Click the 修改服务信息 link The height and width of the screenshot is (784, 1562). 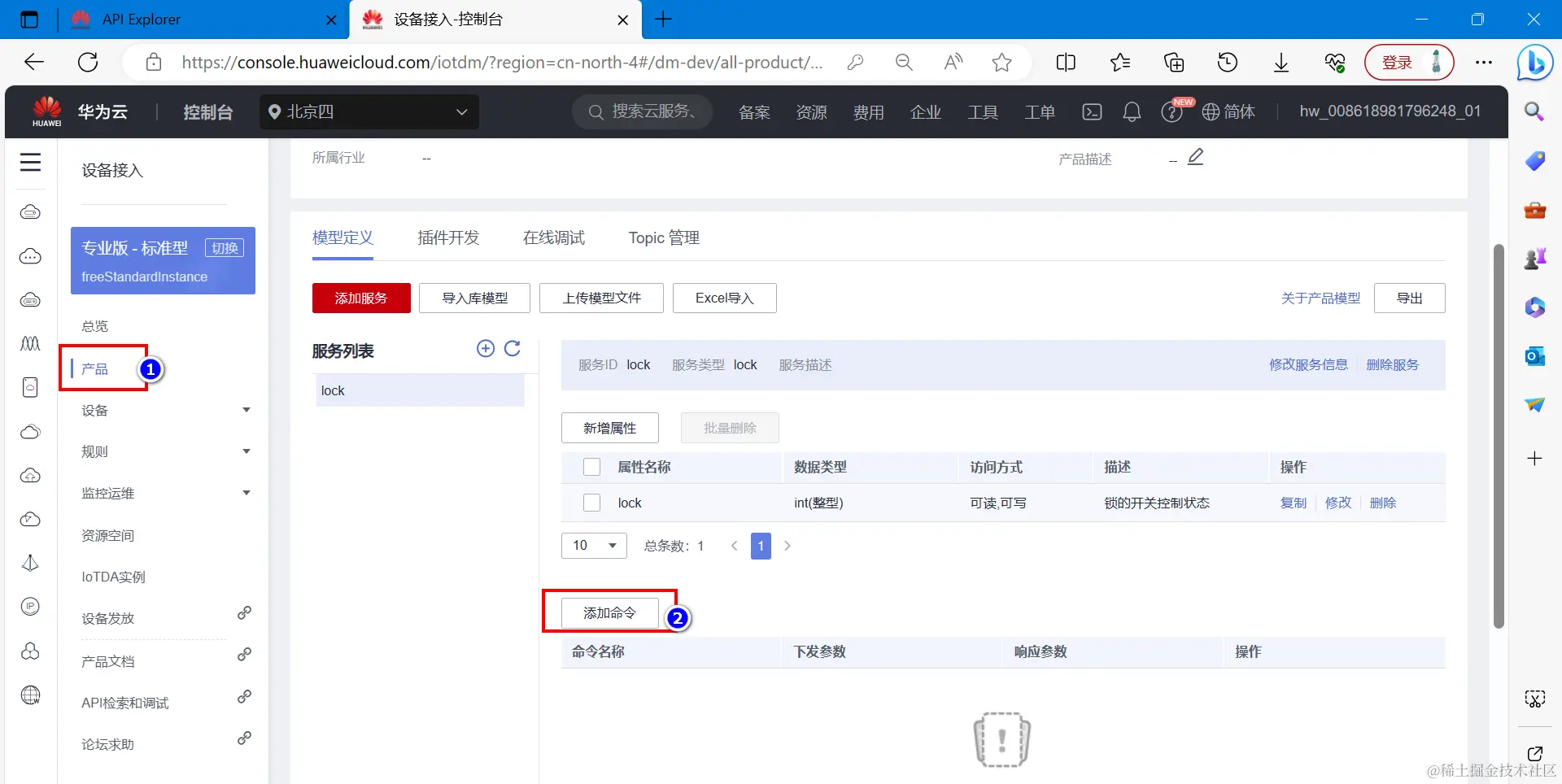[1308, 365]
